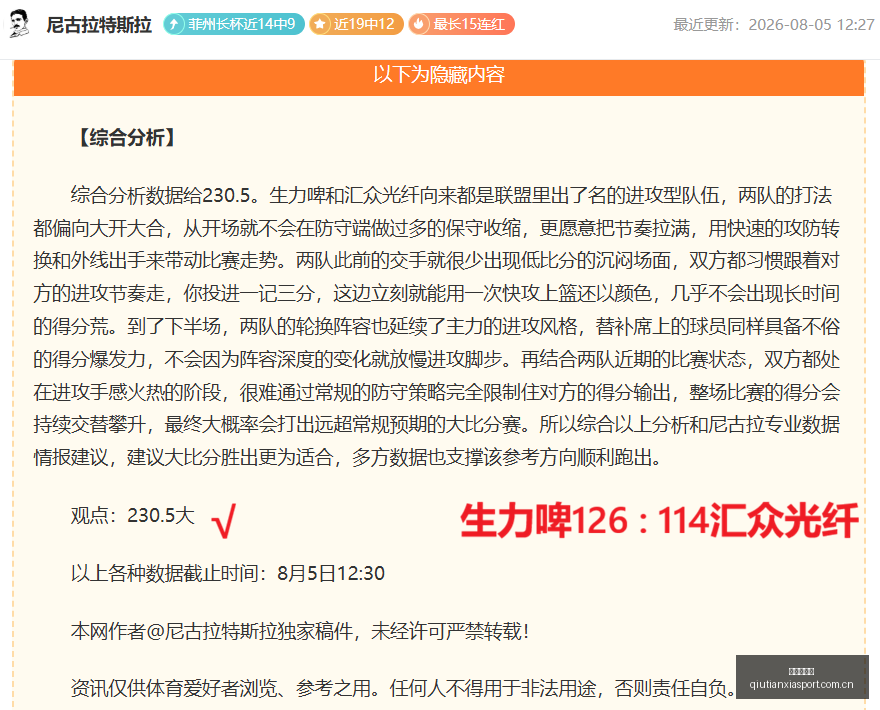Image resolution: width=880 pixels, height=710 pixels.
Task: Click the flame icon in red badge
Action: pyautogui.click(x=419, y=24)
